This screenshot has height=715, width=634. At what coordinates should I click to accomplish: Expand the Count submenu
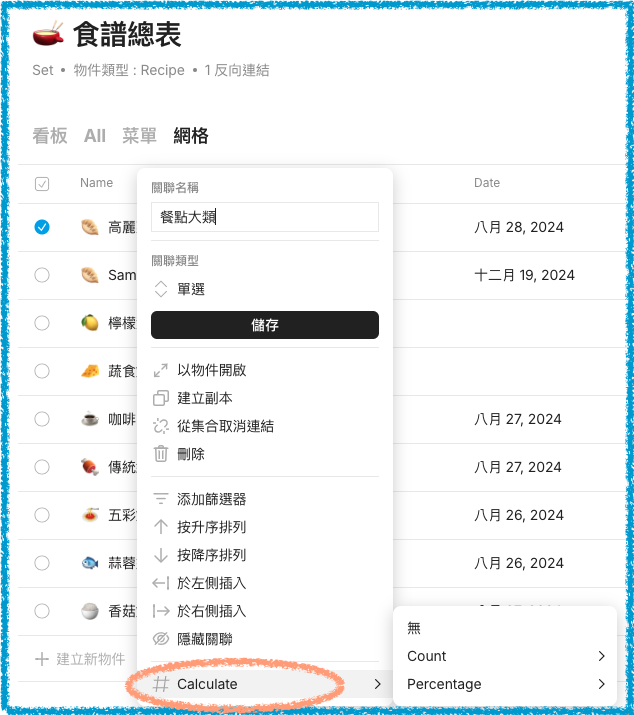click(504, 656)
